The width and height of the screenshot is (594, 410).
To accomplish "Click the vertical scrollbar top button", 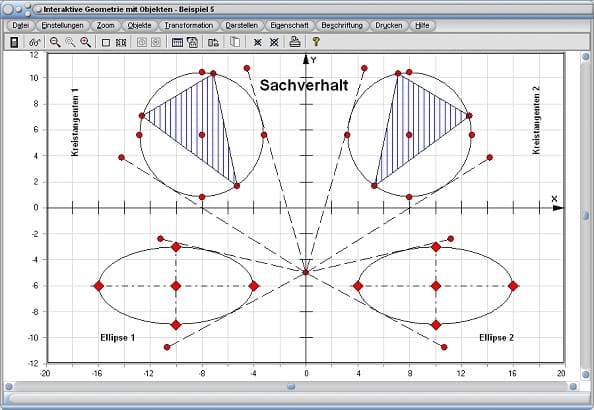I will click(586, 56).
